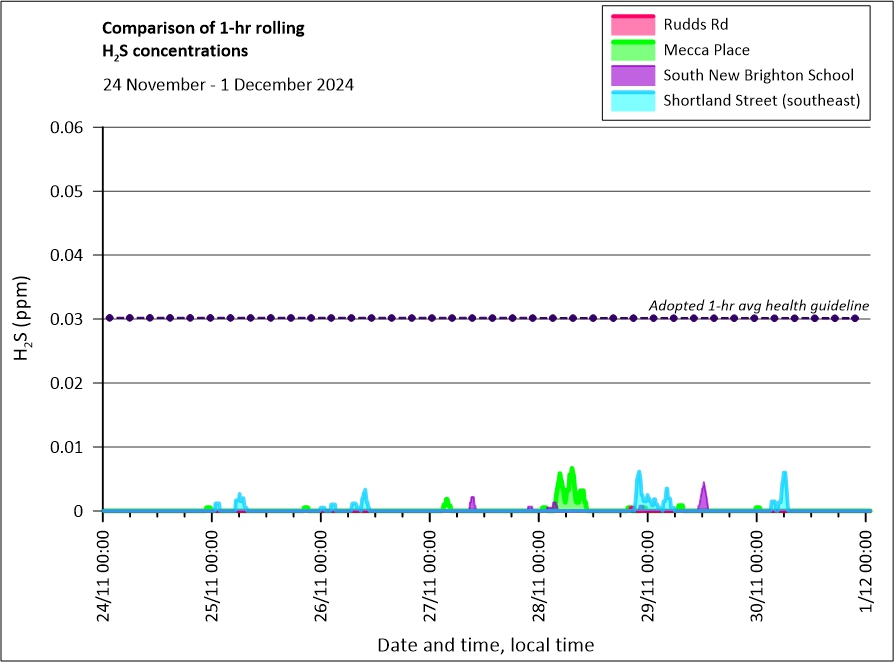
Task: Click the Rudds Rd legend label
Action: (697, 24)
